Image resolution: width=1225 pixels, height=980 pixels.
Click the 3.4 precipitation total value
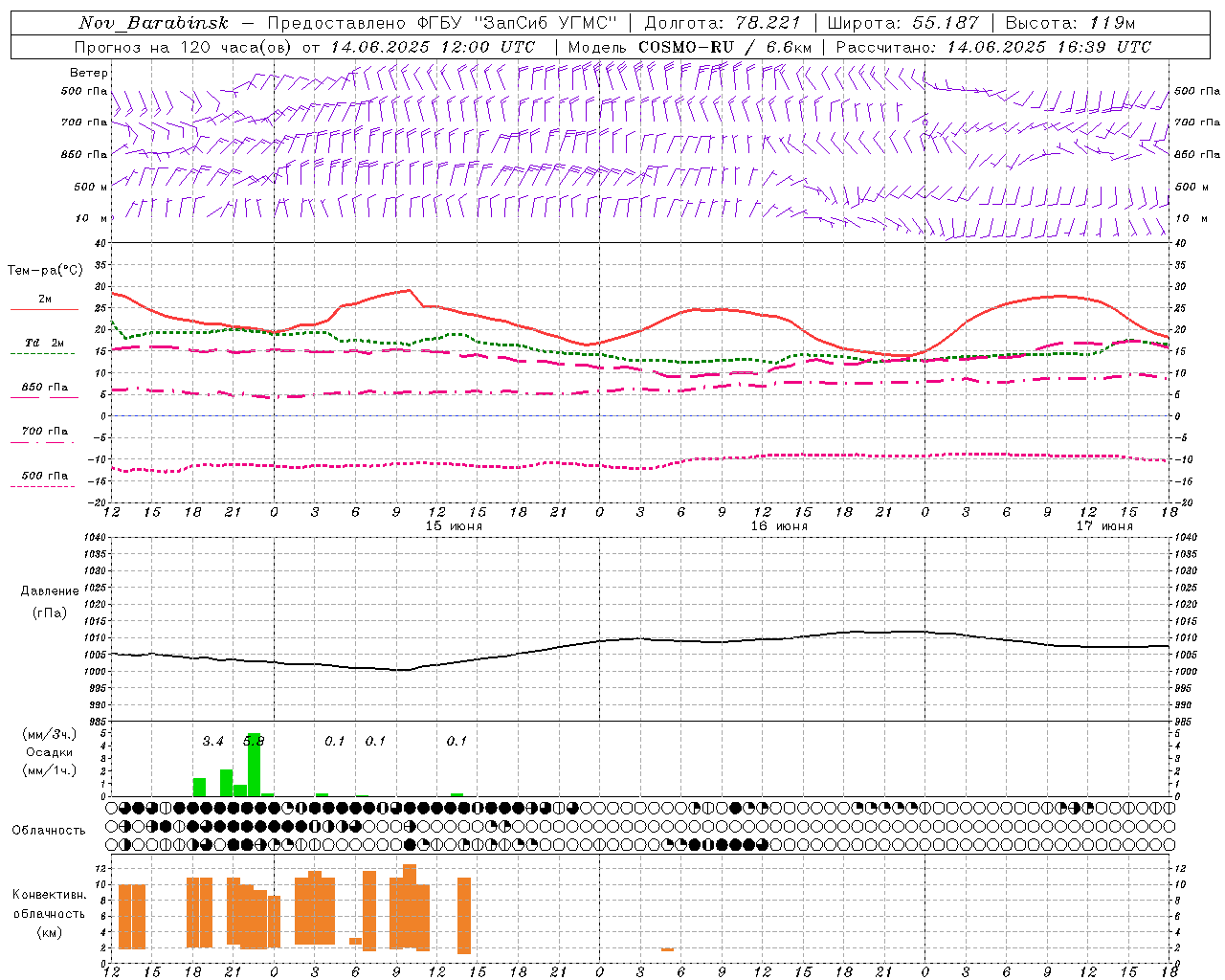[x=212, y=742]
